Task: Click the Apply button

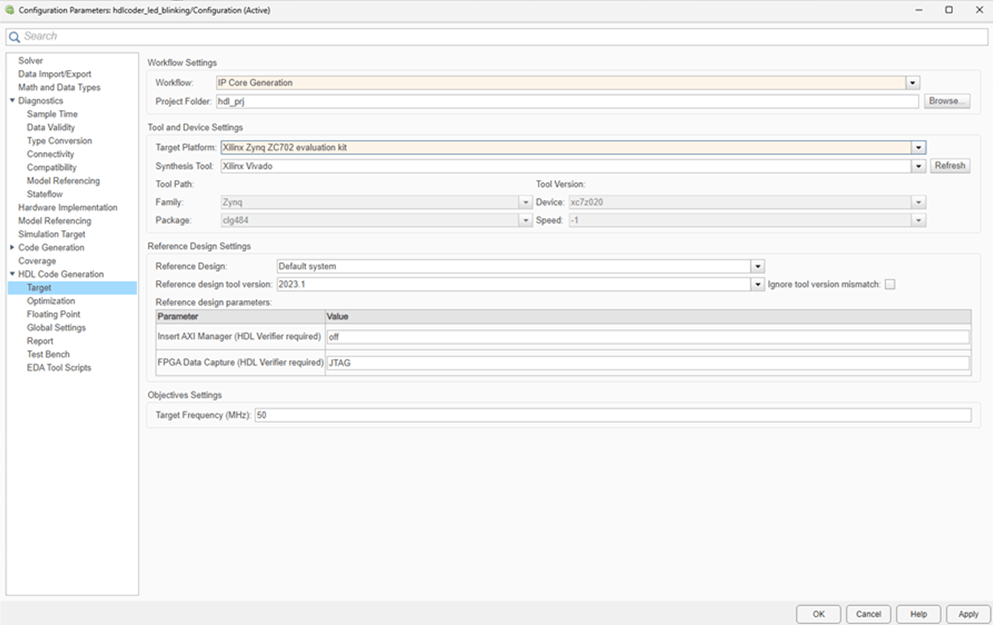Action: [967, 614]
